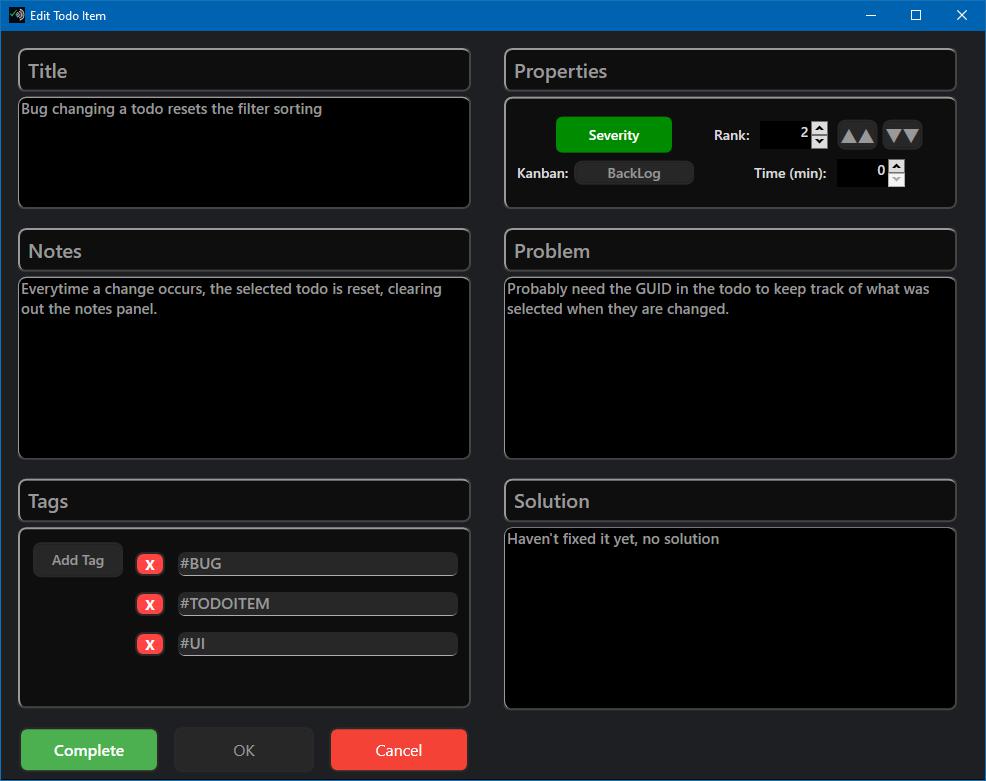Screen dimensions: 986x781
Task: Click the 'Kanban:' label
Action: 543,173
